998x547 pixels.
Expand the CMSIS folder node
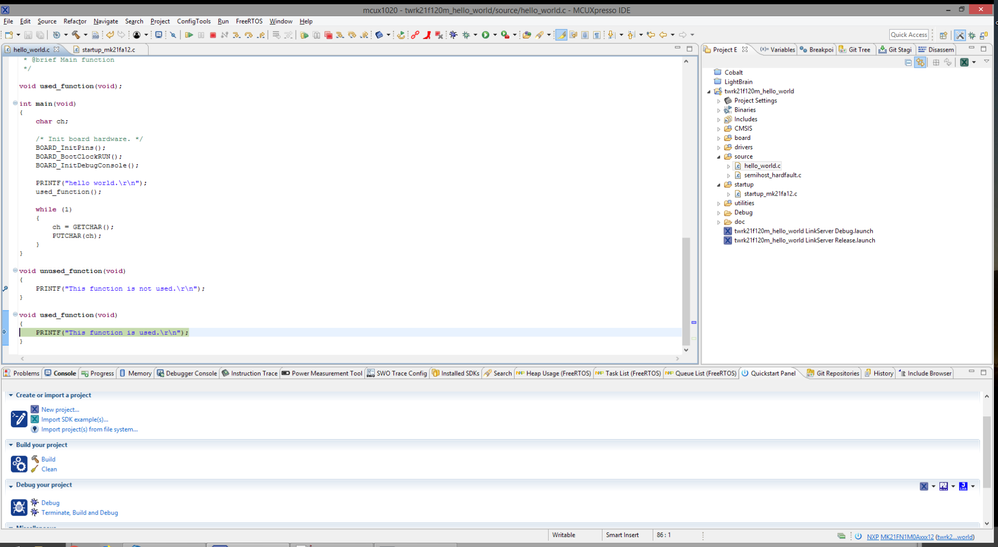tap(719, 129)
